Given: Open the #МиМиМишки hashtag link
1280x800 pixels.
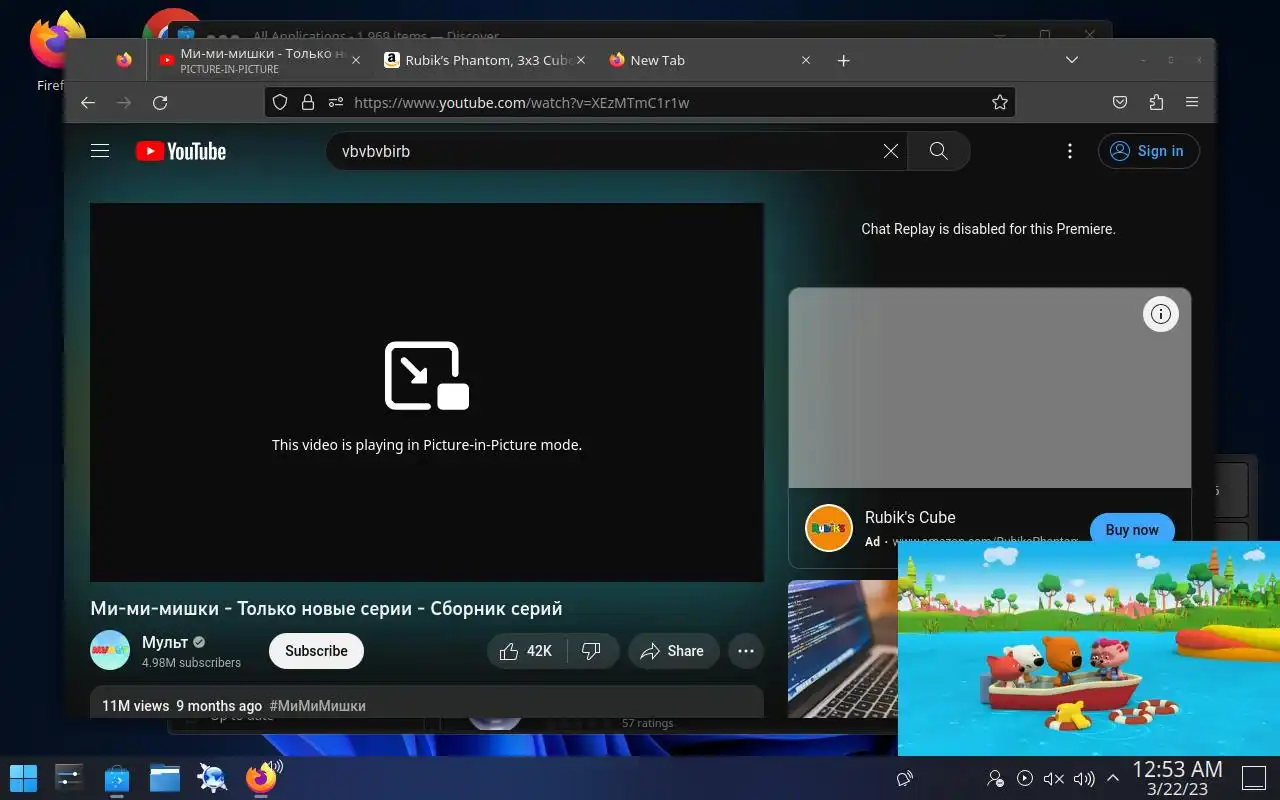Looking at the screenshot, I should [317, 706].
